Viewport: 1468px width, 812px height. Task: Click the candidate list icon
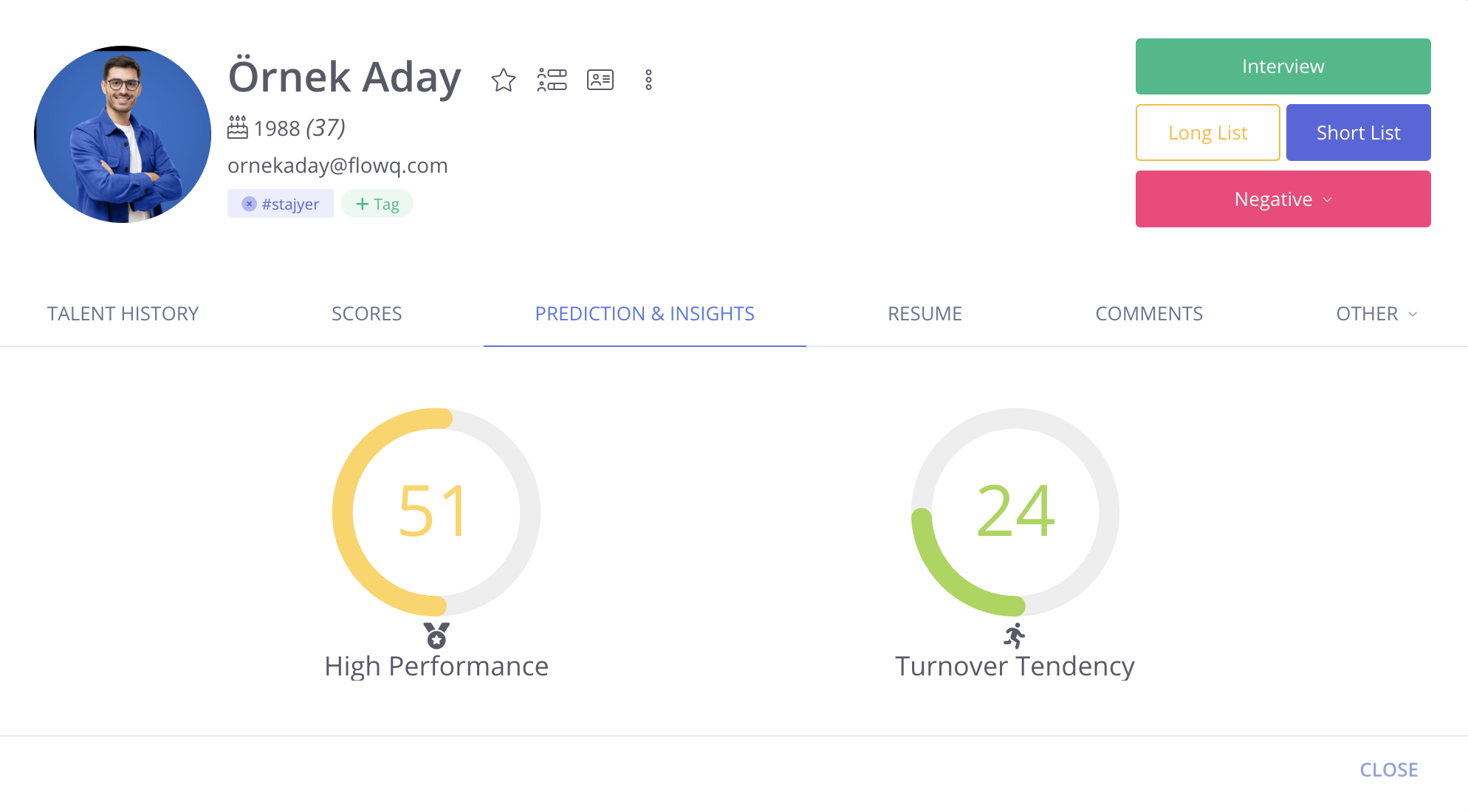click(552, 80)
